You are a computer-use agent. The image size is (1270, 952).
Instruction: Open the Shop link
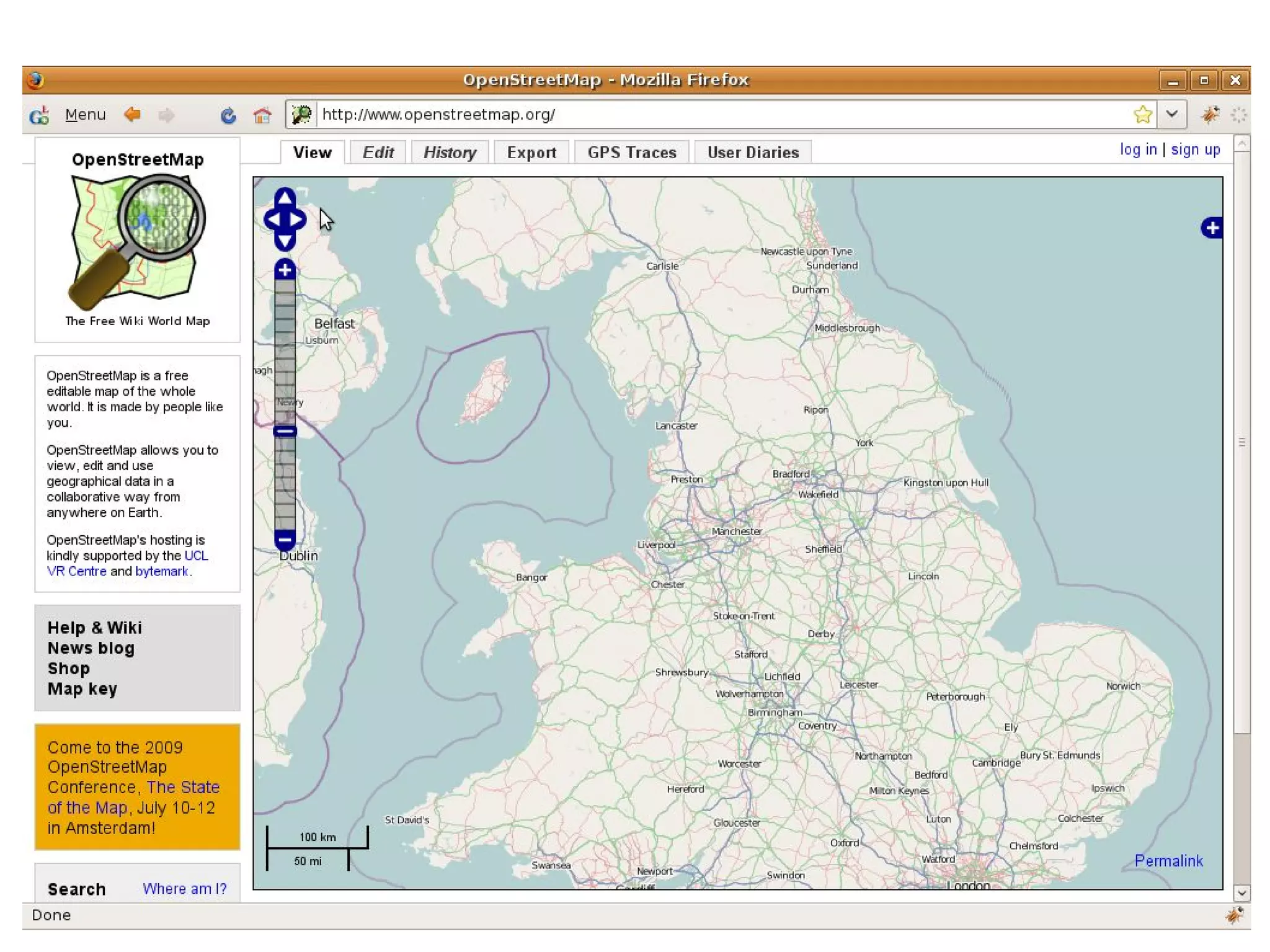pos(69,669)
